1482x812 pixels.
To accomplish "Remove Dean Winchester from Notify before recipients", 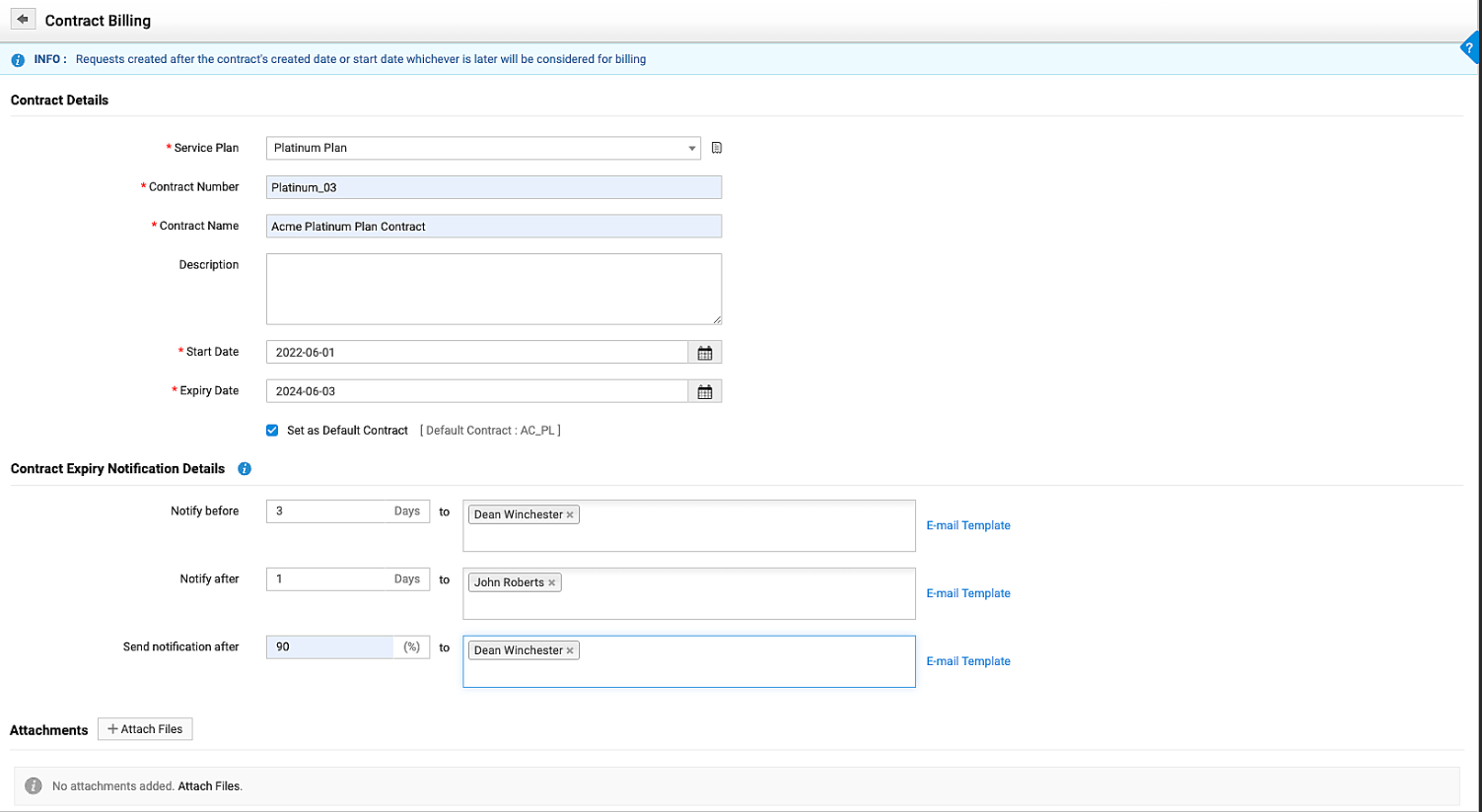I will pos(570,515).
